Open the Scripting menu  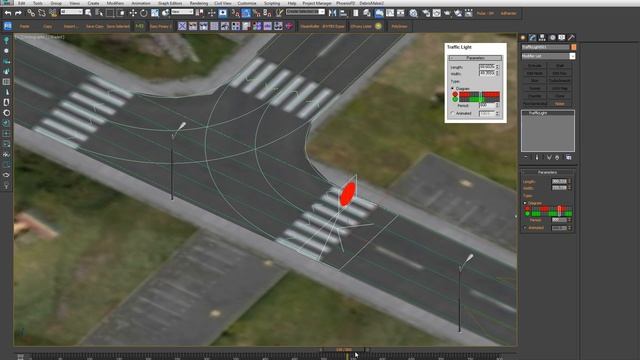[x=272, y=3]
